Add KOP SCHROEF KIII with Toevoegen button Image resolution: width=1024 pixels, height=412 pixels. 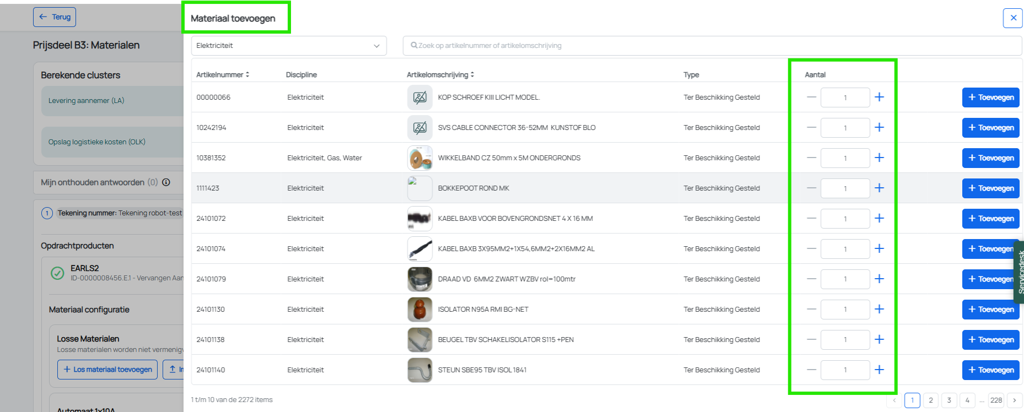coord(990,97)
